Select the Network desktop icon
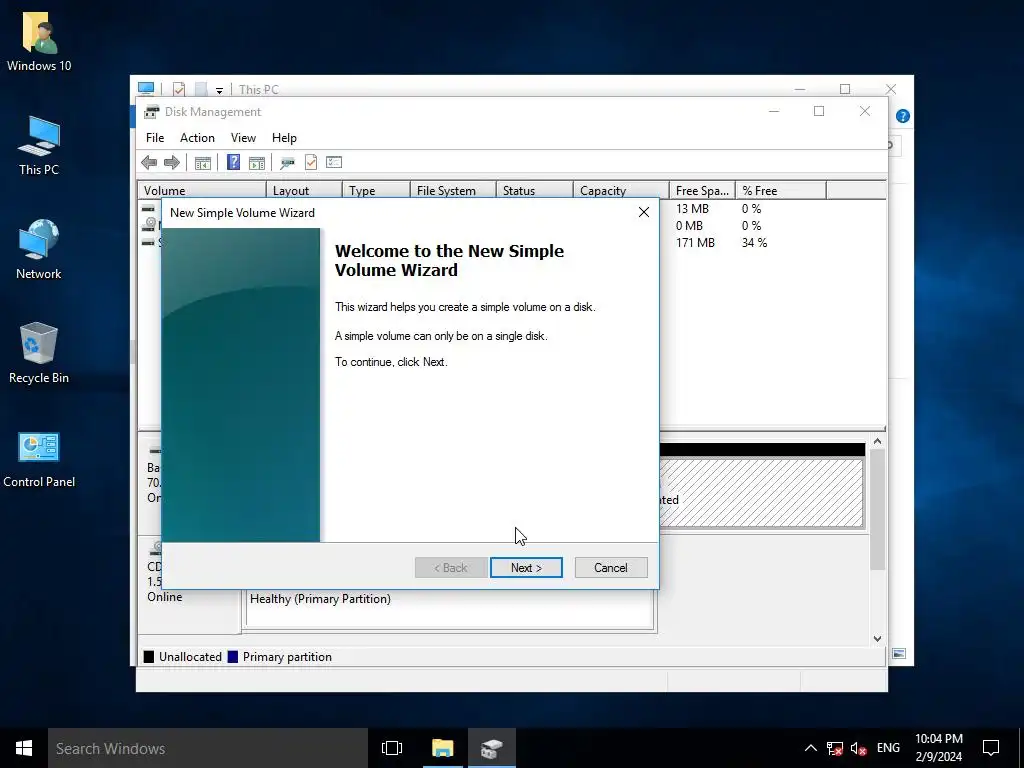1024x768 pixels. pos(39,249)
